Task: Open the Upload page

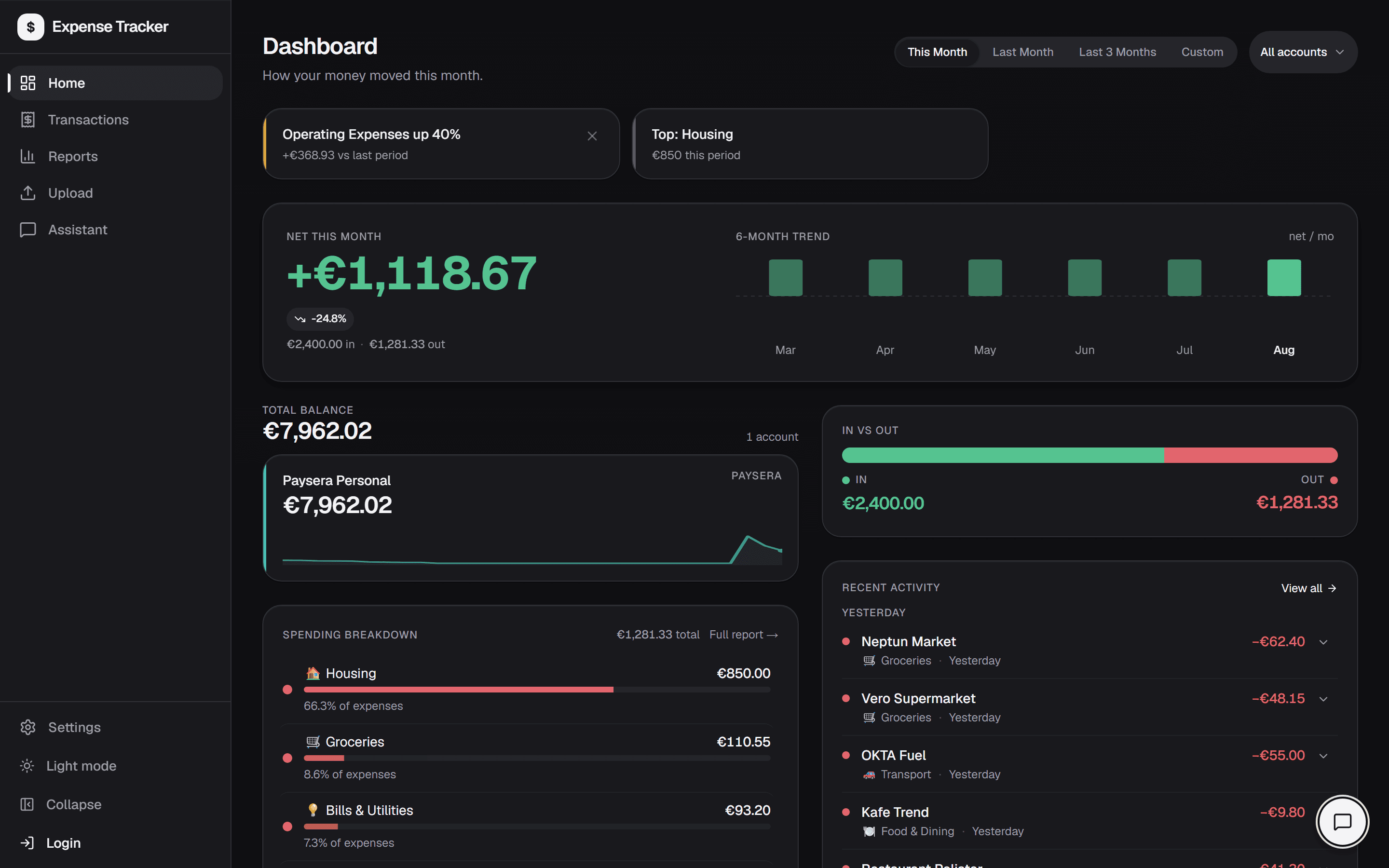Action: pyautogui.click(x=115, y=193)
